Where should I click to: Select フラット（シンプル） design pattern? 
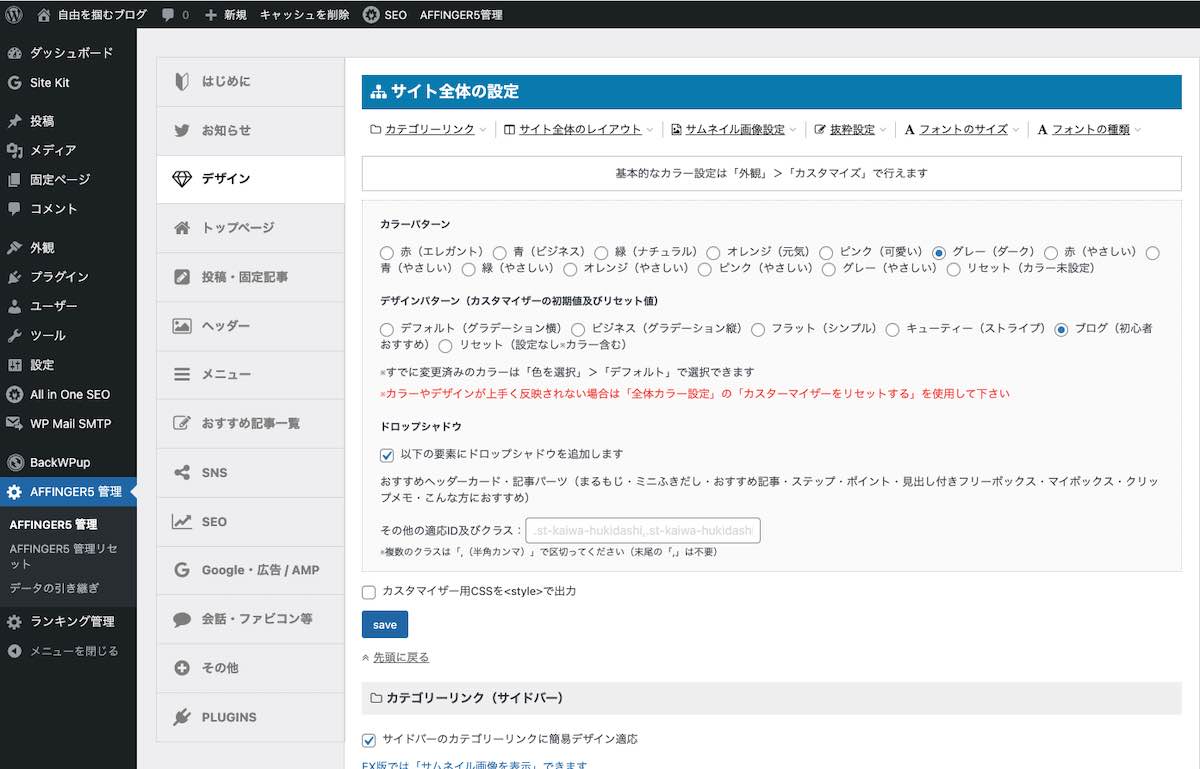click(758, 329)
